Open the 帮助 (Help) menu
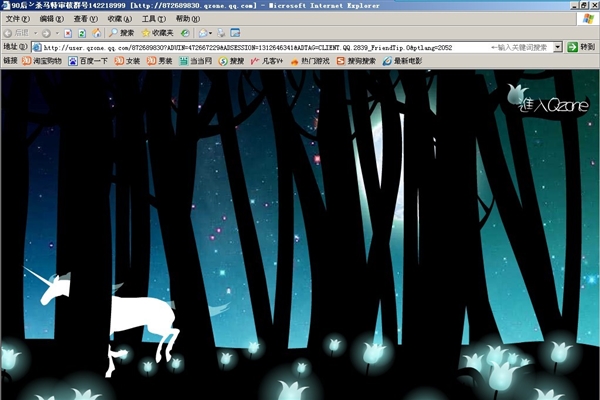 coord(188,19)
